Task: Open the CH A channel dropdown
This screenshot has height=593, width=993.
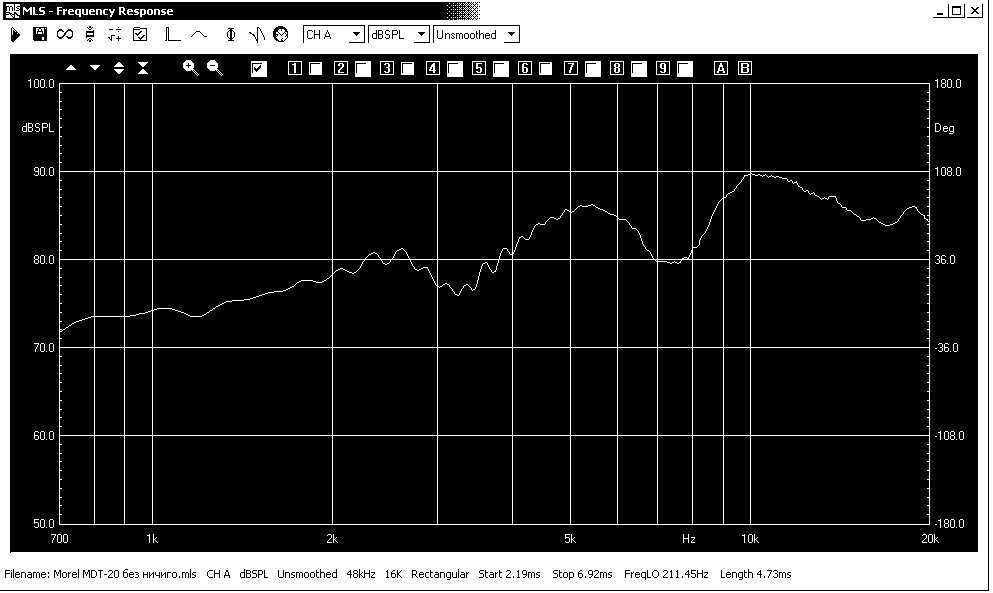Action: [357, 35]
